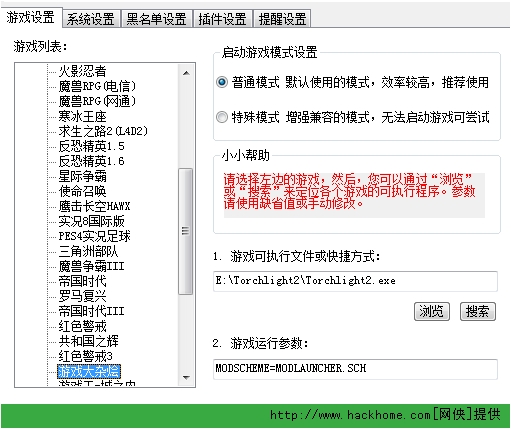511x429 pixels.
Task: Select 使命召唤 in the game list
Action: 82,191
